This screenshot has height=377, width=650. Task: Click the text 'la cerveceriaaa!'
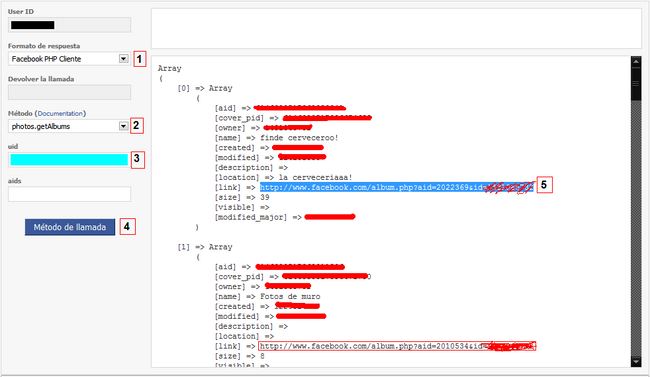coord(315,178)
